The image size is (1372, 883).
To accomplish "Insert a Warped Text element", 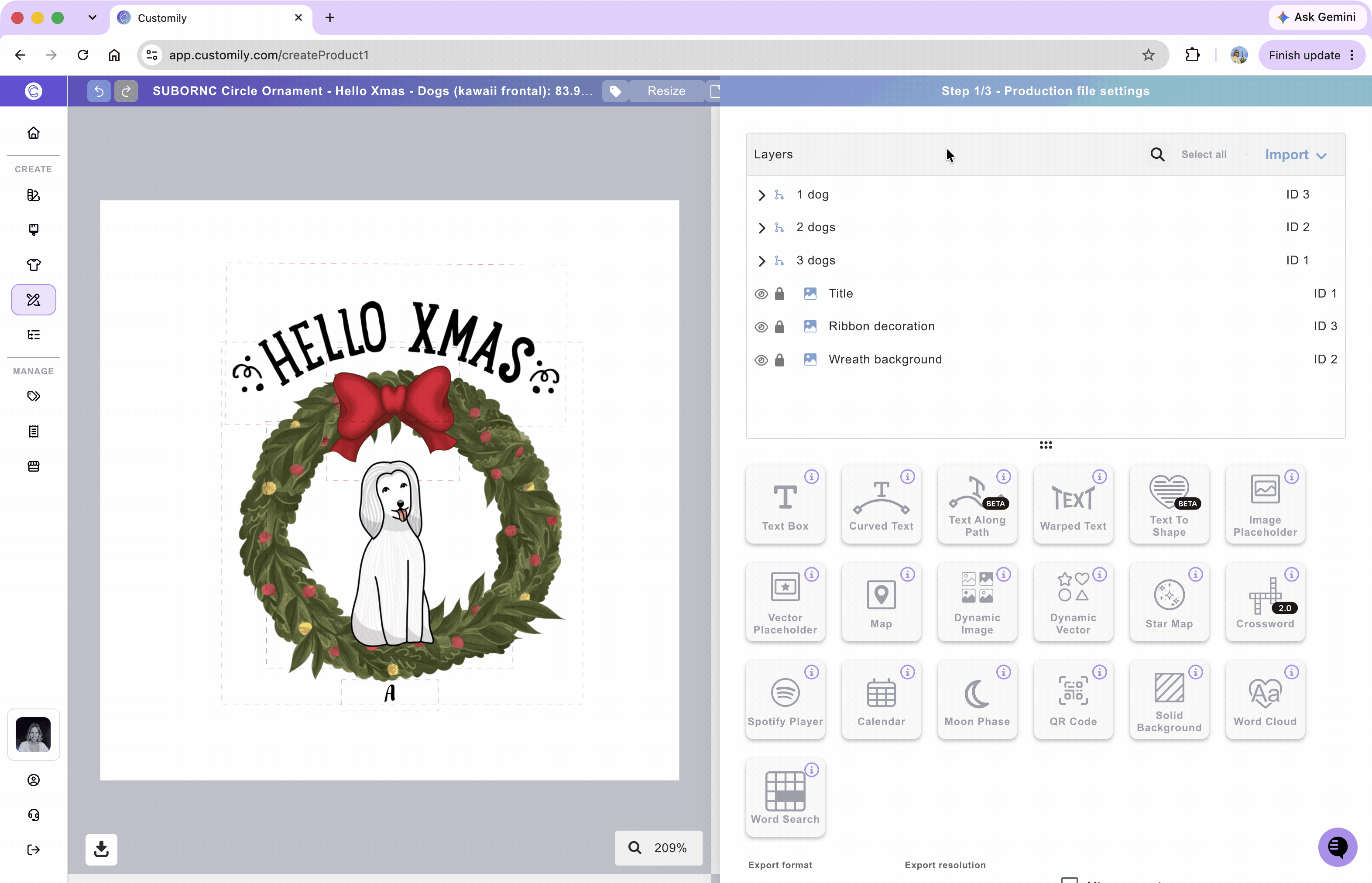I will point(1073,504).
